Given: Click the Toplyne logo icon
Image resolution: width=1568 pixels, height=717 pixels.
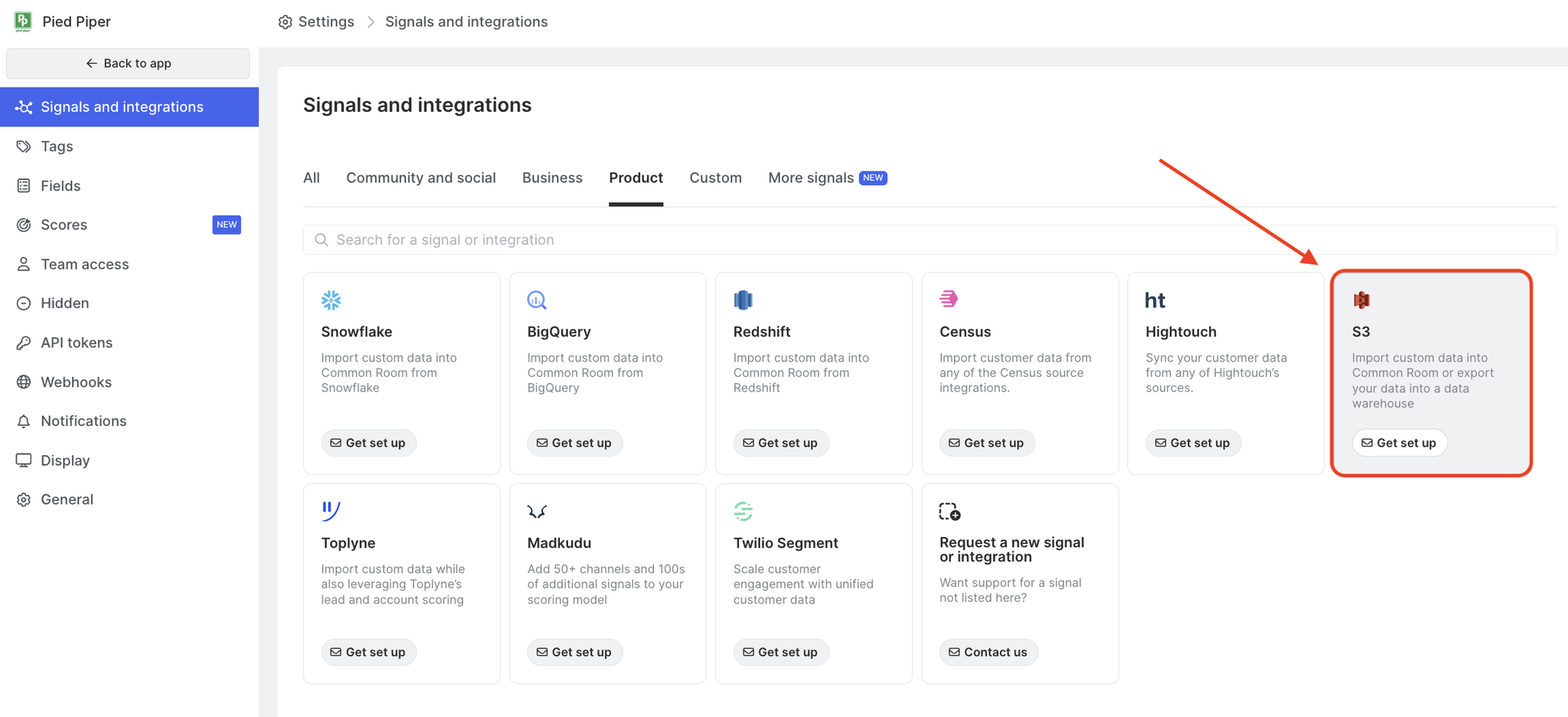Looking at the screenshot, I should [x=331, y=510].
